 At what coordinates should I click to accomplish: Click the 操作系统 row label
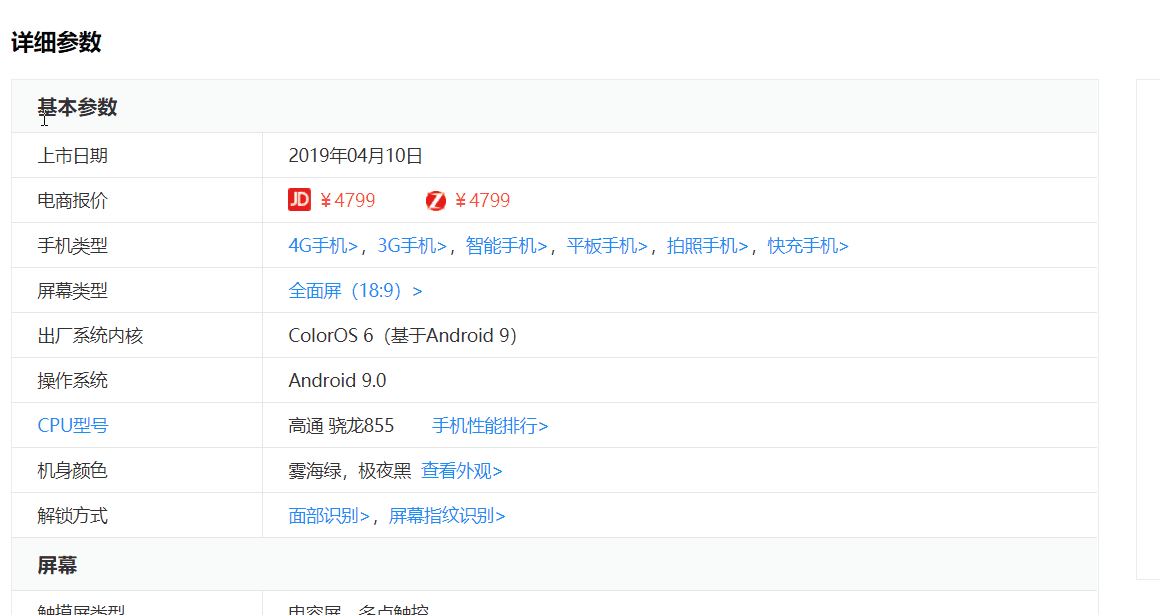tap(72, 380)
